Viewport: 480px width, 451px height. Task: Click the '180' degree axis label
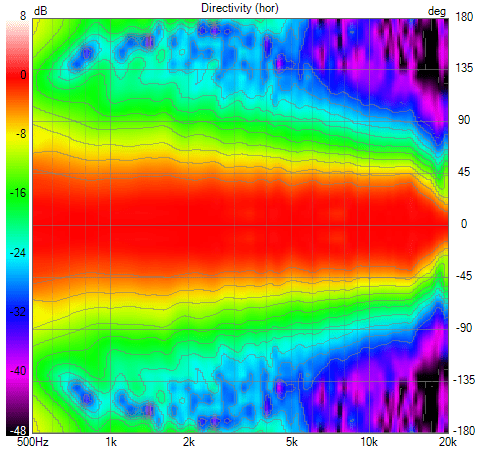[464, 16]
